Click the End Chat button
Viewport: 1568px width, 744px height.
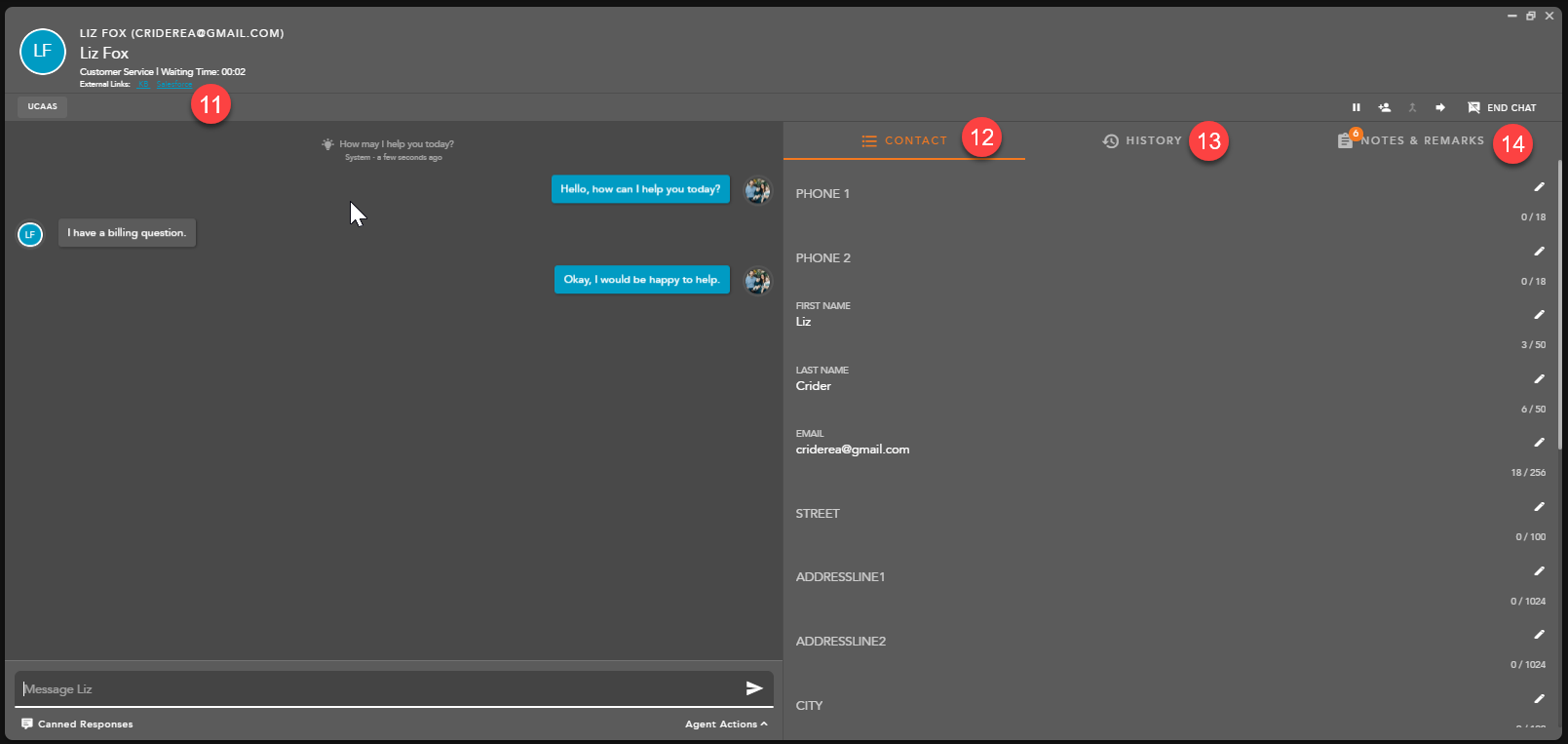tap(1502, 107)
